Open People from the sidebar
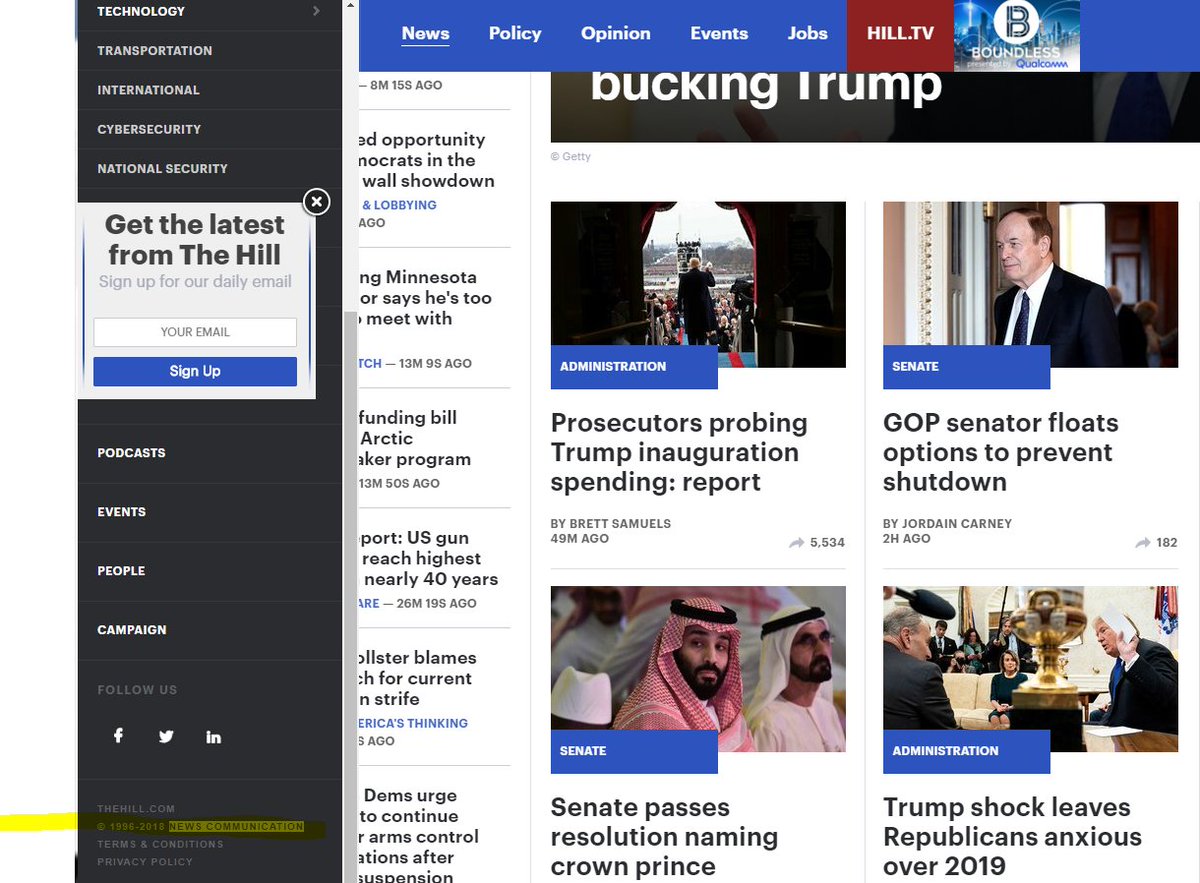Screen dimensions: 1200x883 point(121,571)
